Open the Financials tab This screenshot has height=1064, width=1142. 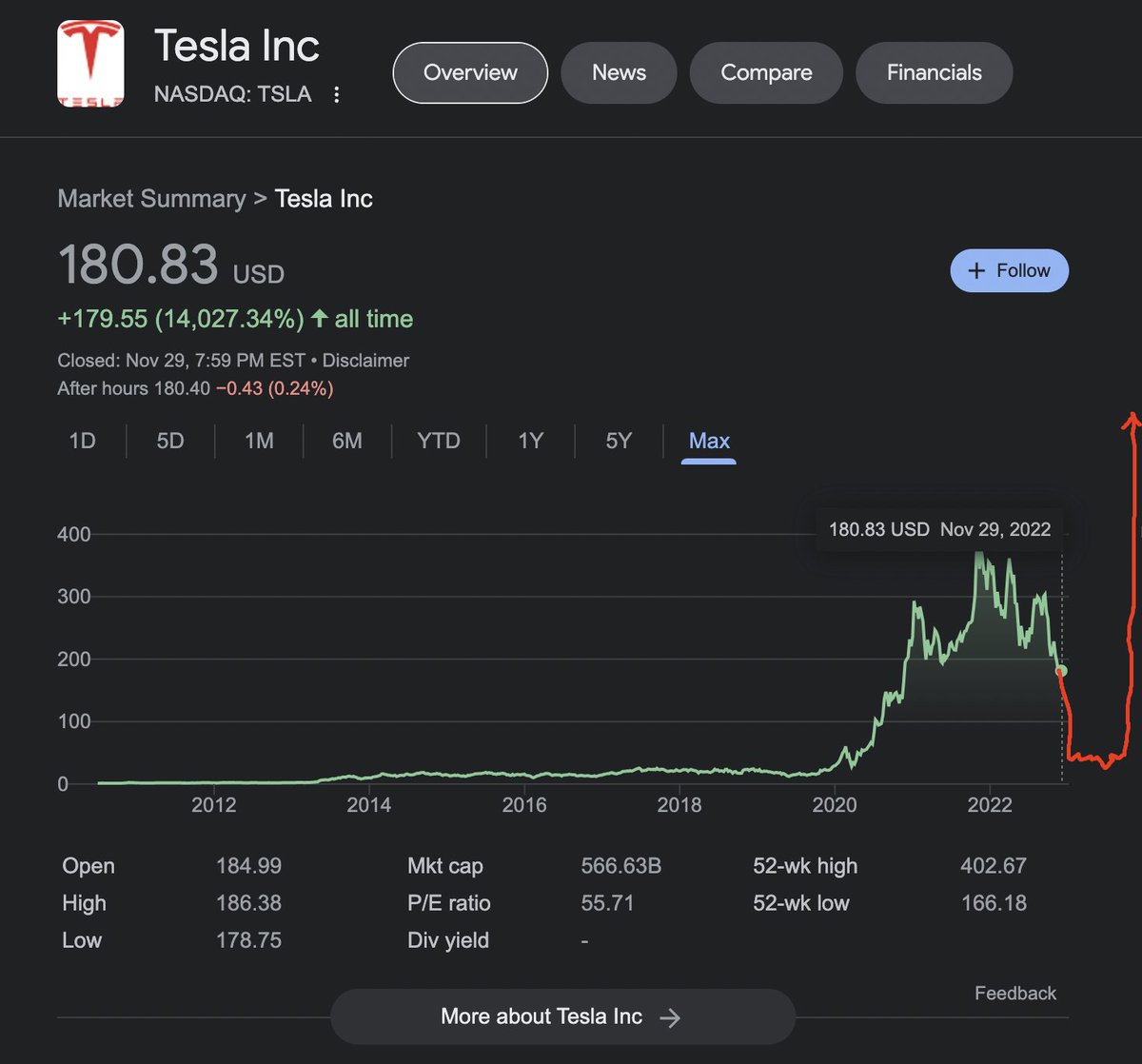point(935,72)
